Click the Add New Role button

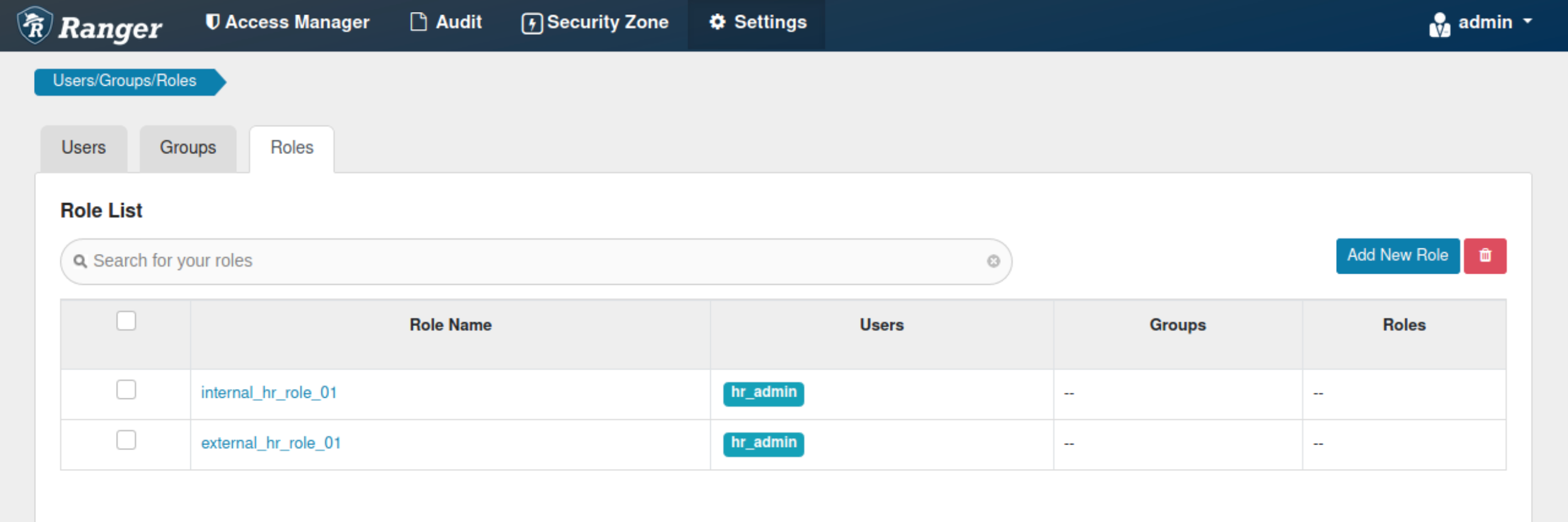pos(1397,255)
